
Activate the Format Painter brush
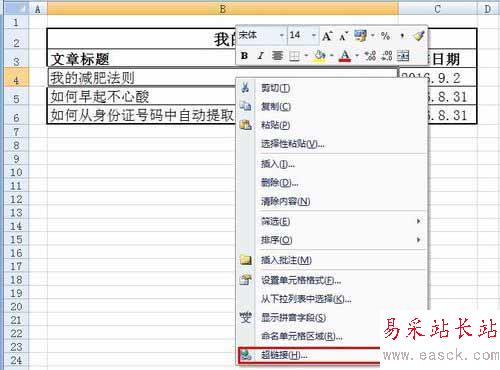point(419,35)
